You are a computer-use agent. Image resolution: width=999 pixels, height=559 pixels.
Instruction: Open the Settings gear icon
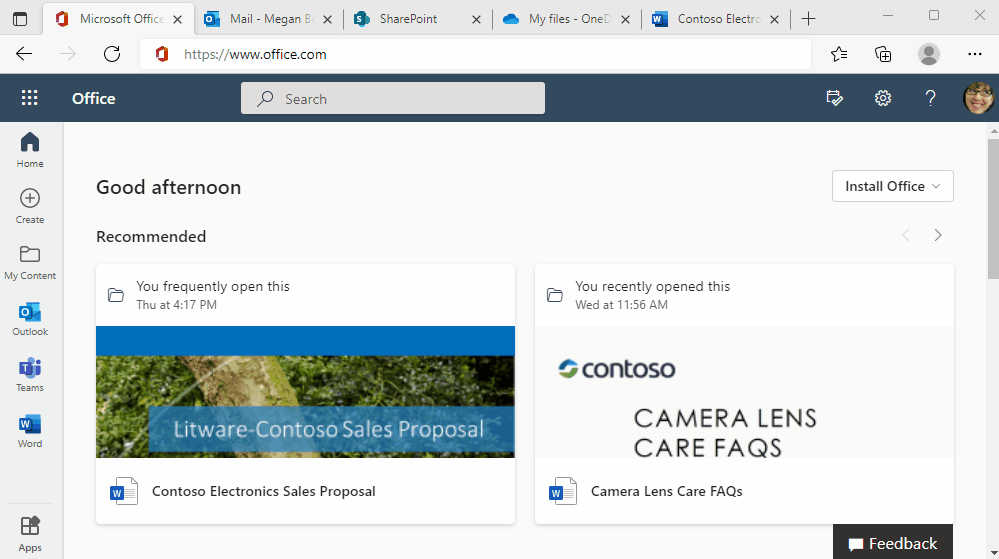(x=882, y=98)
